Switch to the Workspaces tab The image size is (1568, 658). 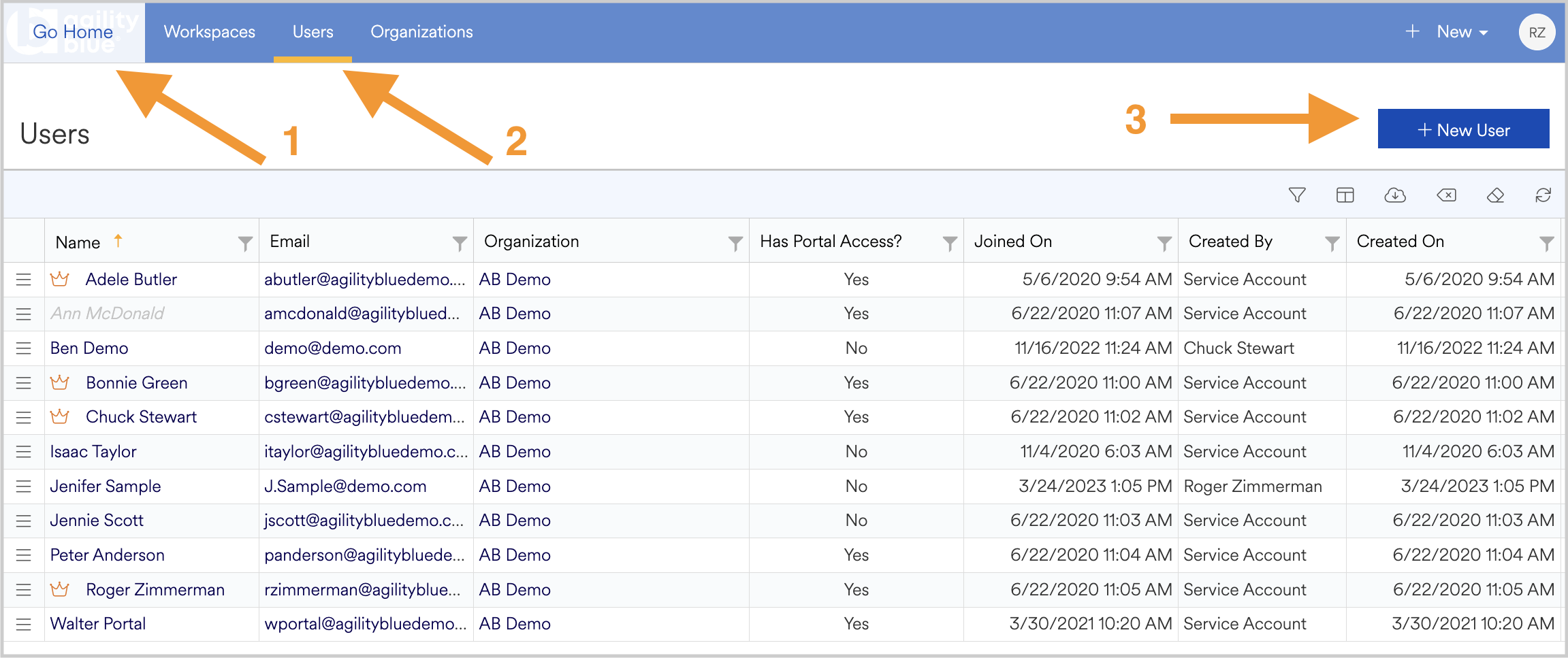[210, 32]
